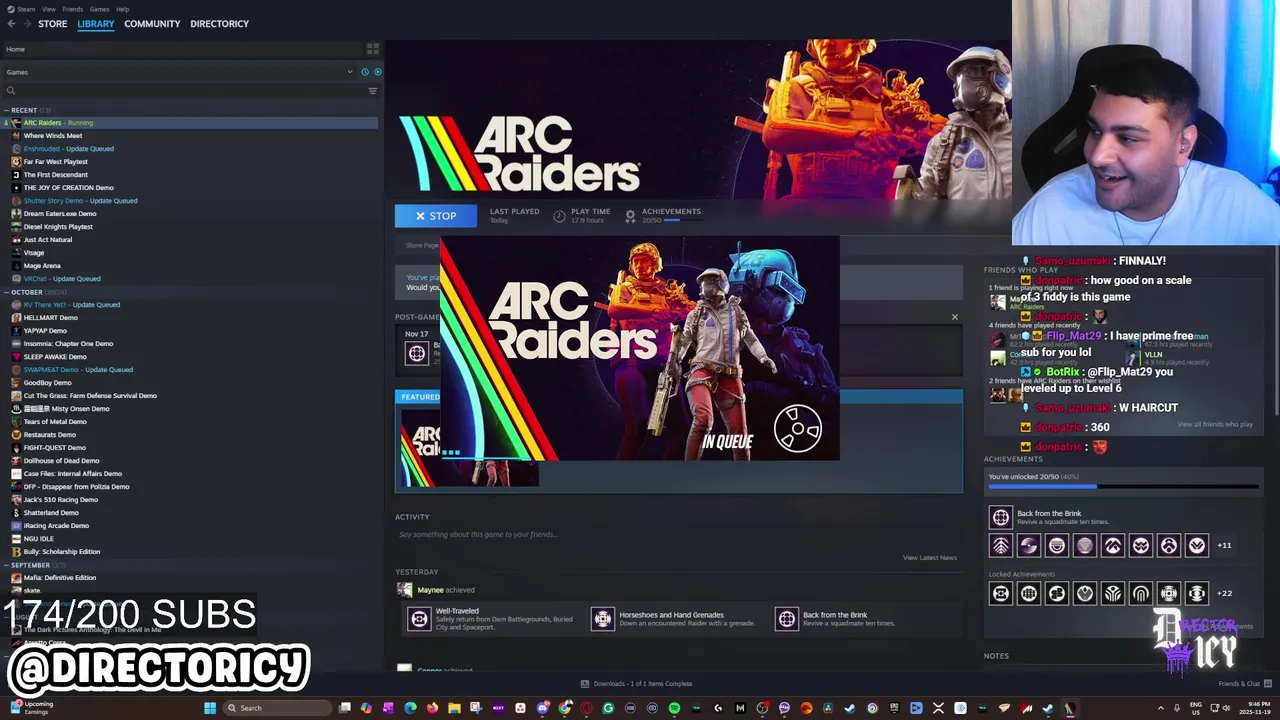
Task: Open the View menu
Action: [x=49, y=9]
